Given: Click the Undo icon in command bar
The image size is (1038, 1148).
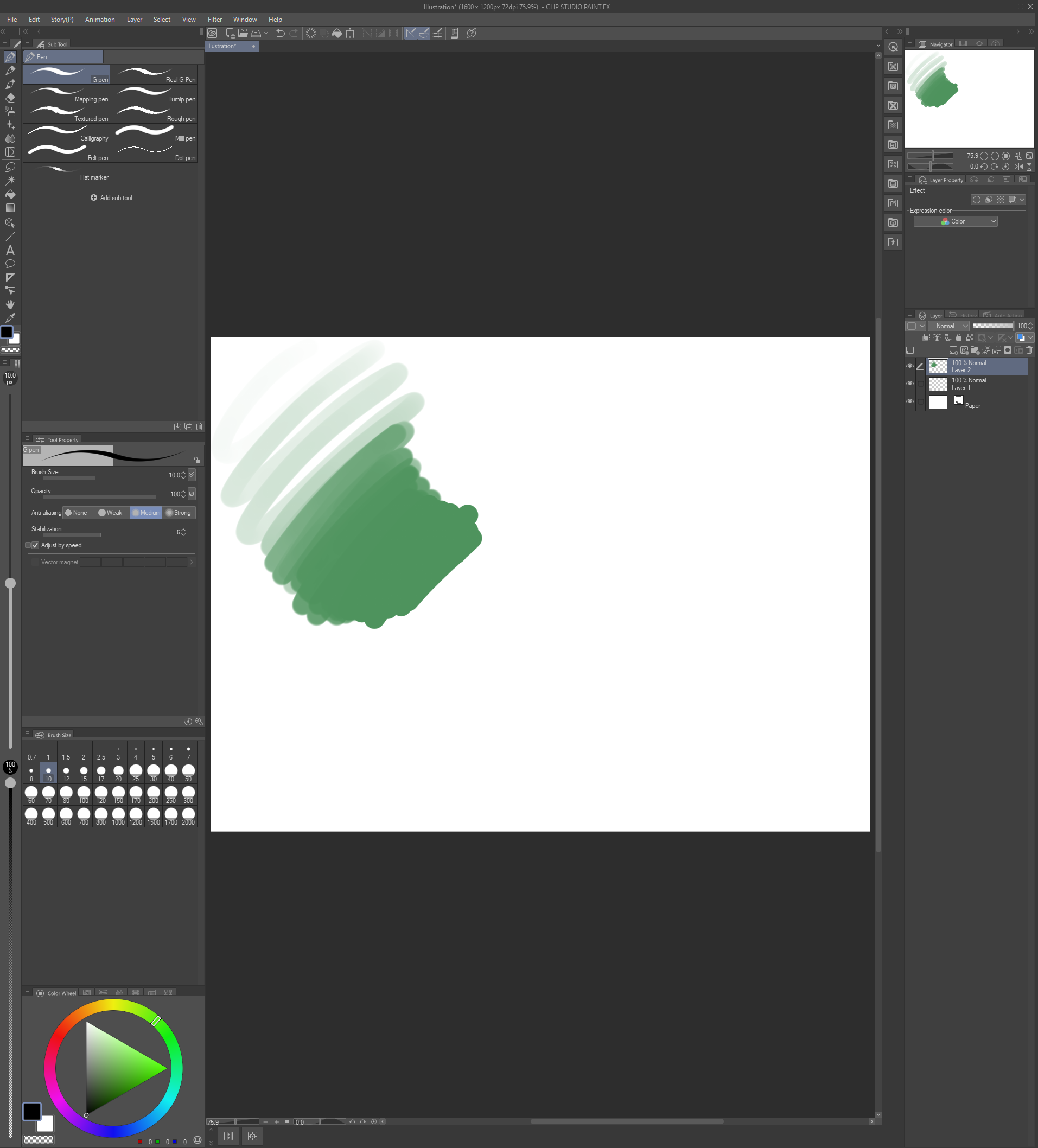Looking at the screenshot, I should click(x=280, y=33).
